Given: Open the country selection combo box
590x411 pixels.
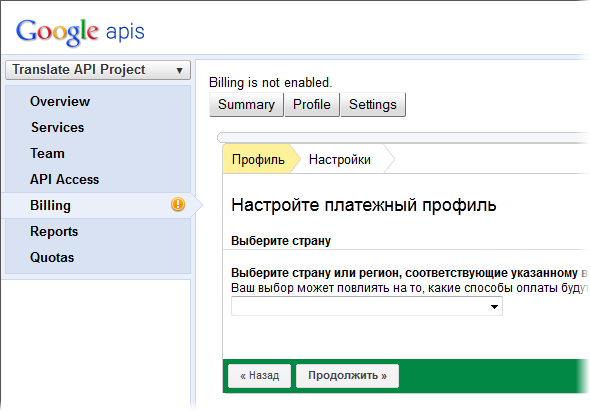Looking at the screenshot, I should [366, 306].
